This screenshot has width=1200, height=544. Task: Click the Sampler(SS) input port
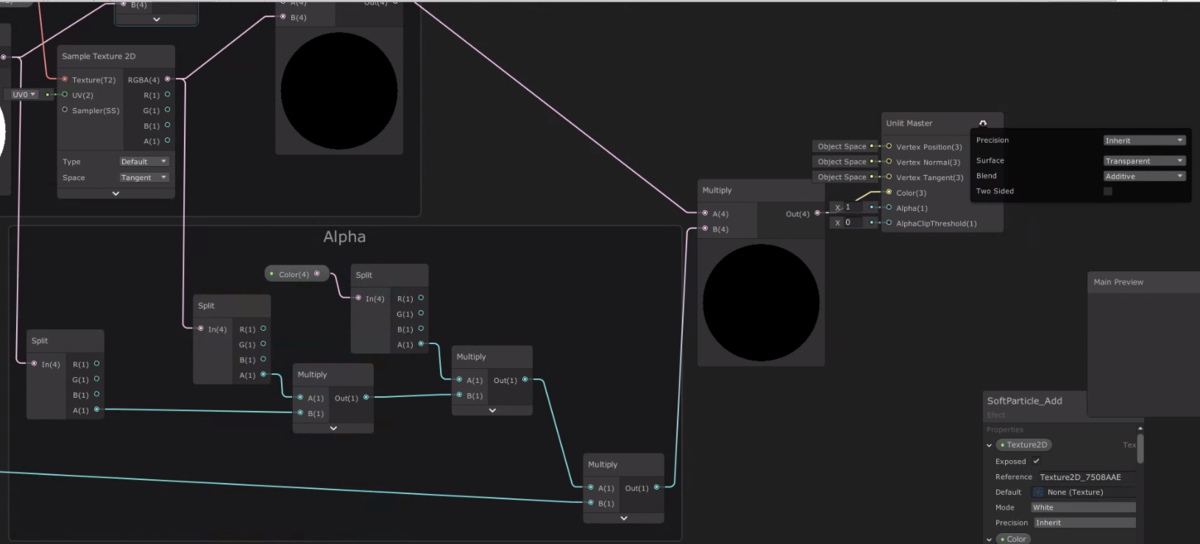pos(65,110)
